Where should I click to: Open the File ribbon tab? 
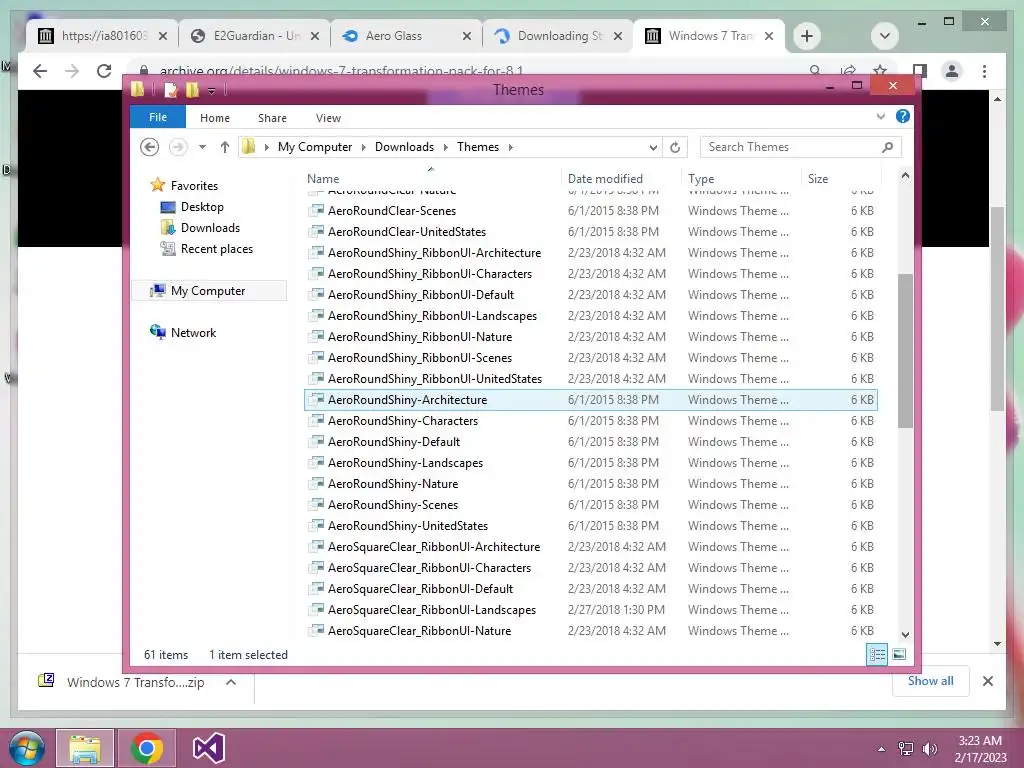[158, 118]
